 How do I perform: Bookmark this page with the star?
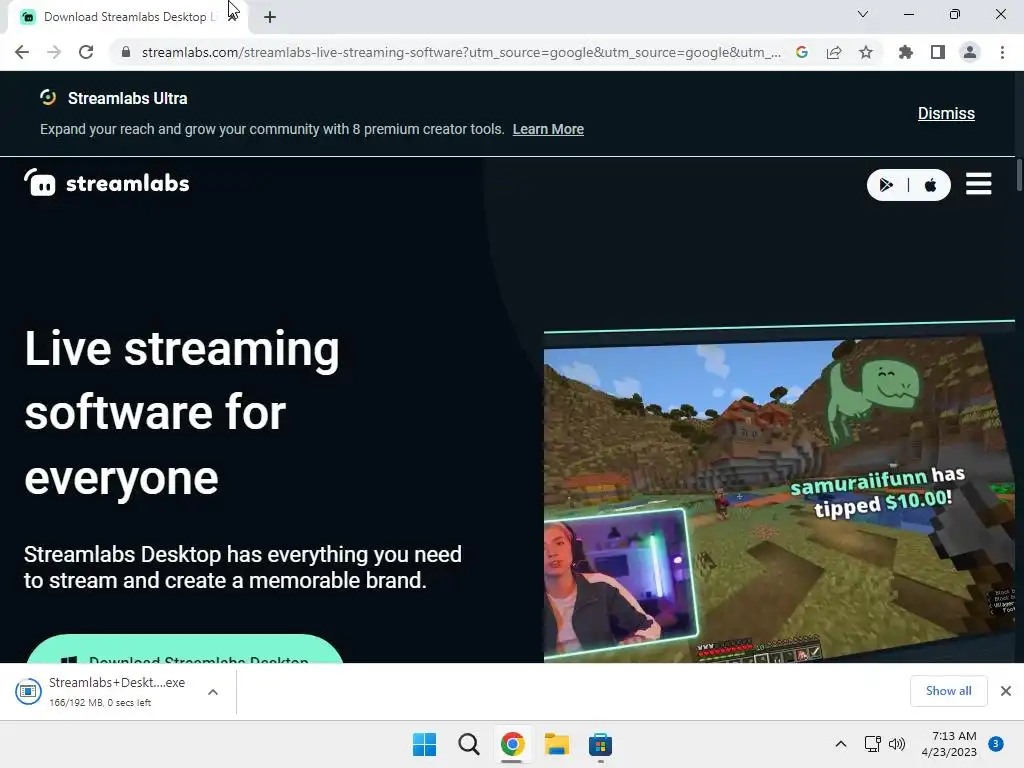click(x=866, y=52)
